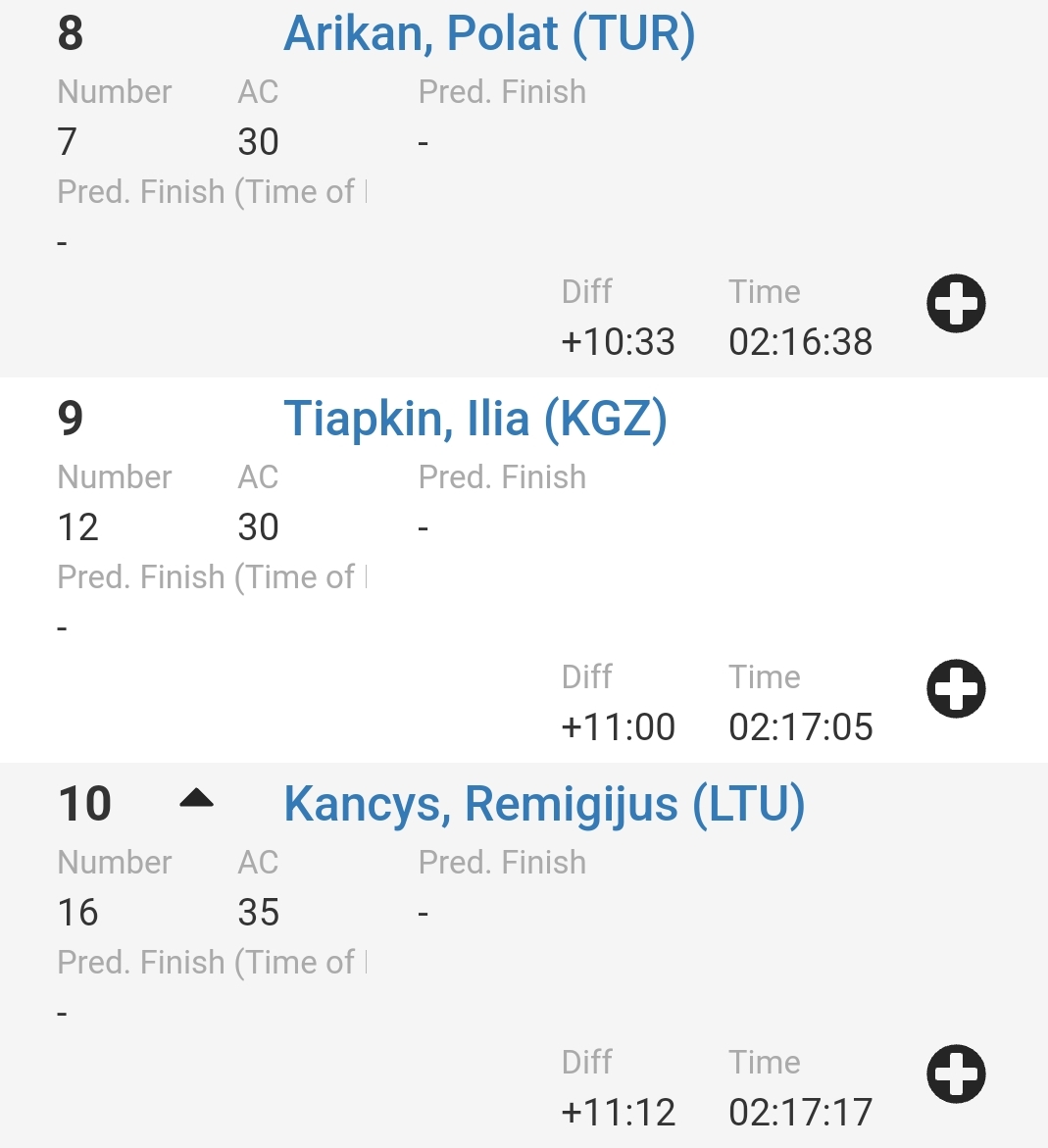Image resolution: width=1048 pixels, height=1148 pixels.
Task: Expand details for Arikan, Polat with plus icon
Action: tap(956, 304)
